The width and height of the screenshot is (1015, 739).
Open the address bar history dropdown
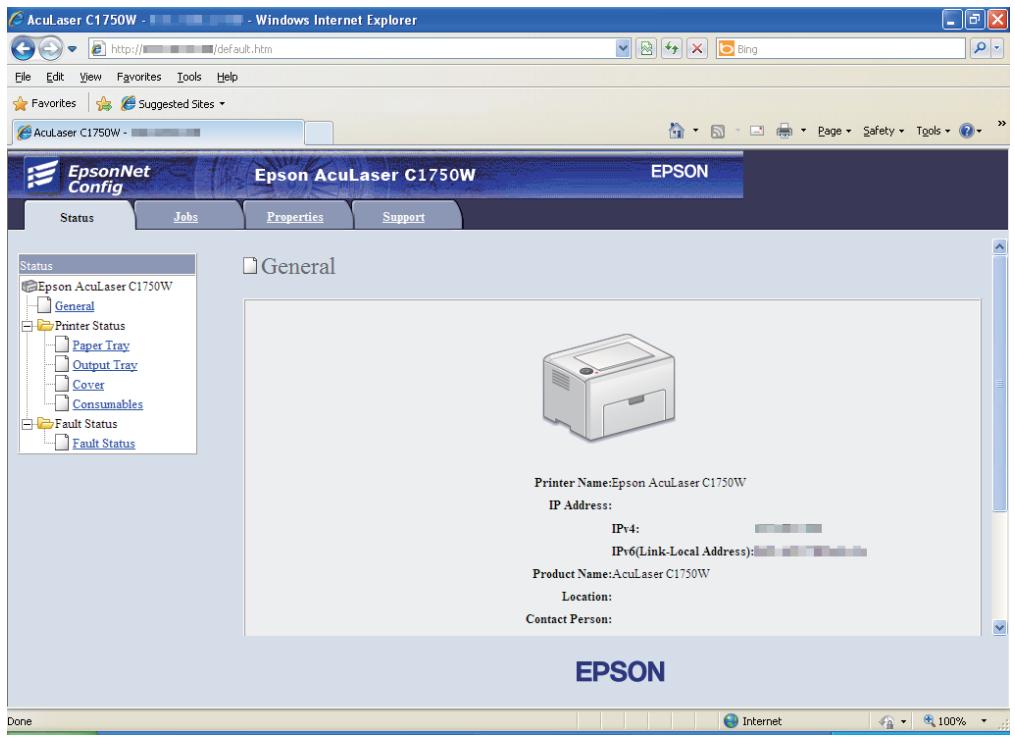pos(623,49)
